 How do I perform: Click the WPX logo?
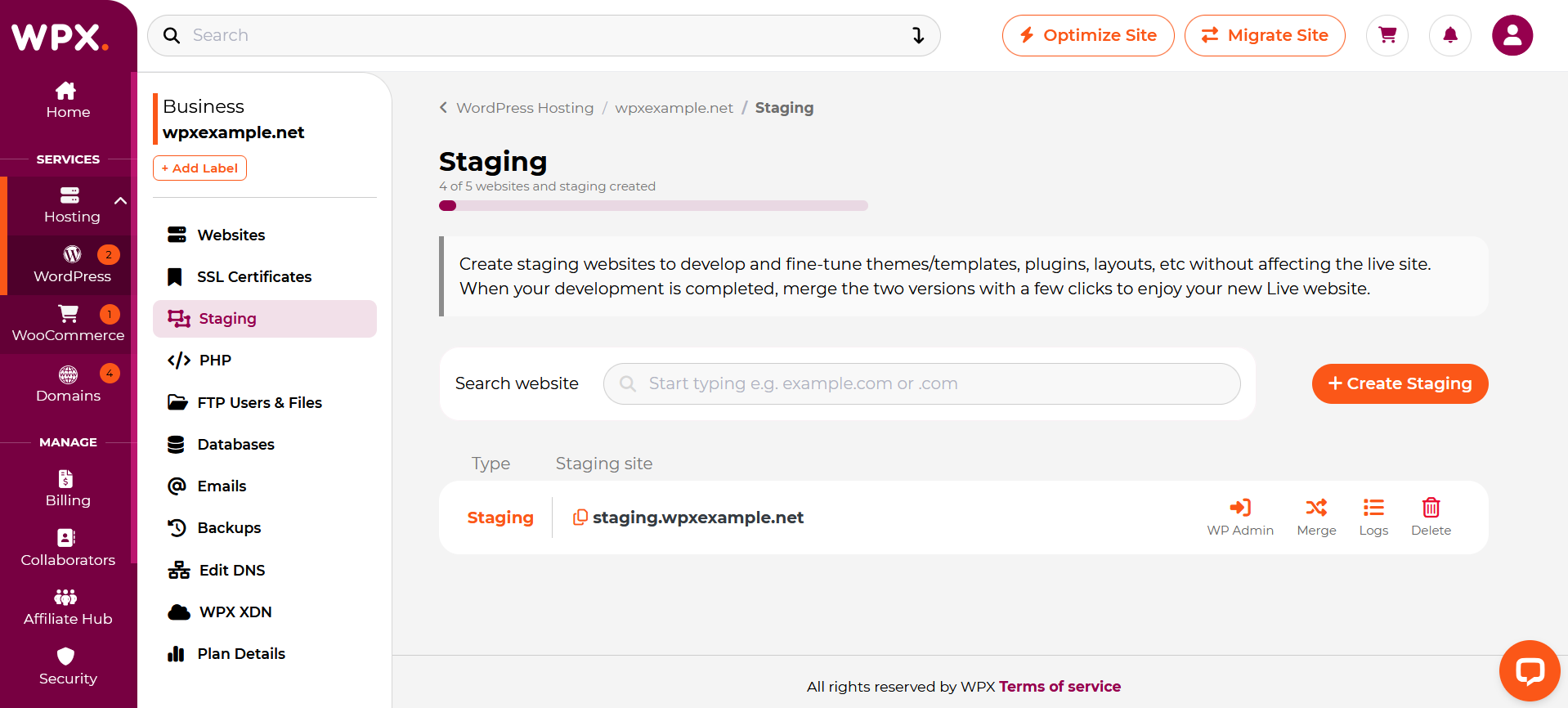coord(60,37)
